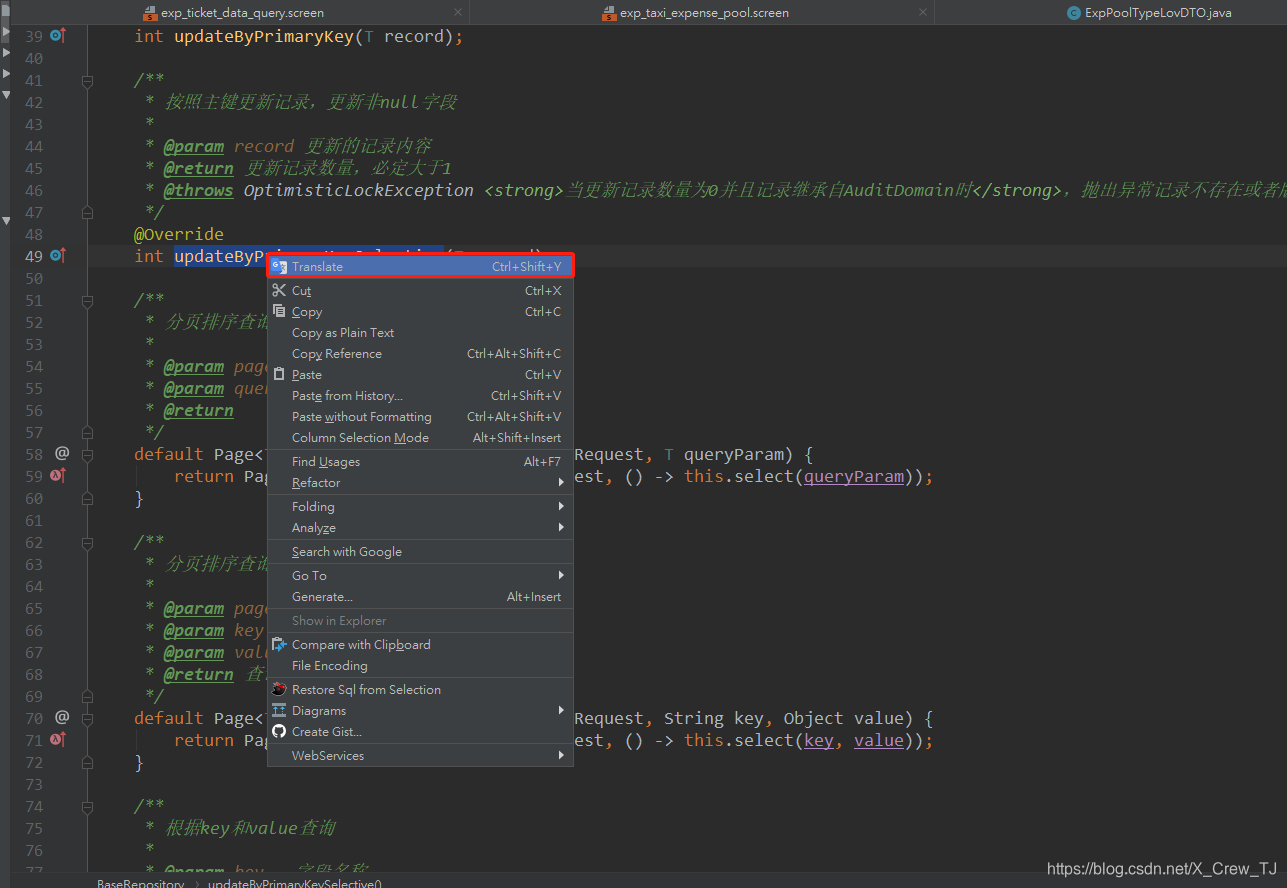Click line number 49 in the gutter
The height and width of the screenshot is (888, 1287).
(x=34, y=256)
